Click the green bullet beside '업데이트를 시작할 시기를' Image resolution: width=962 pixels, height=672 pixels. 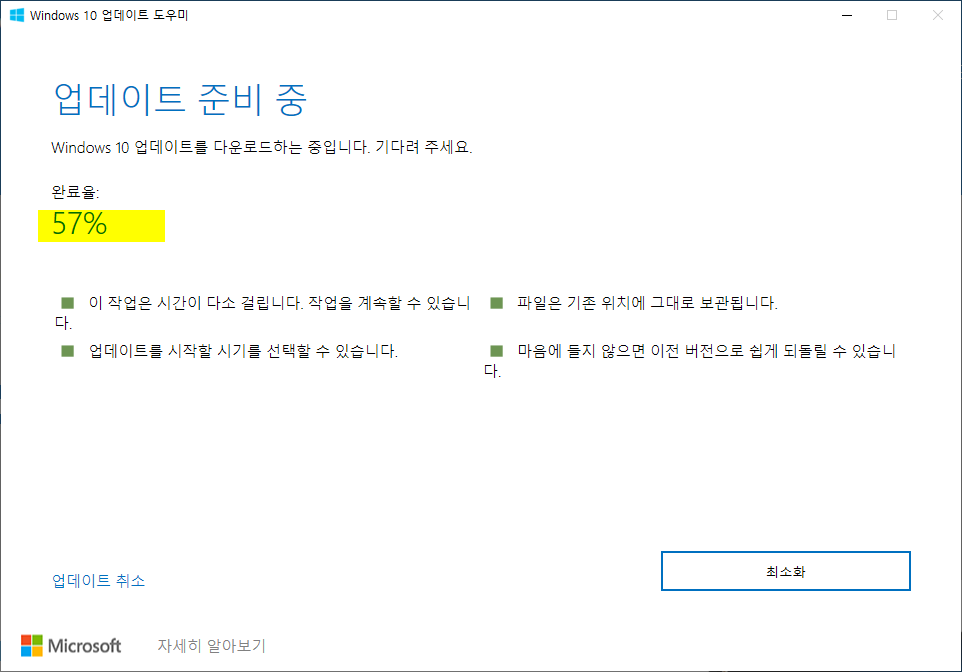(68, 351)
